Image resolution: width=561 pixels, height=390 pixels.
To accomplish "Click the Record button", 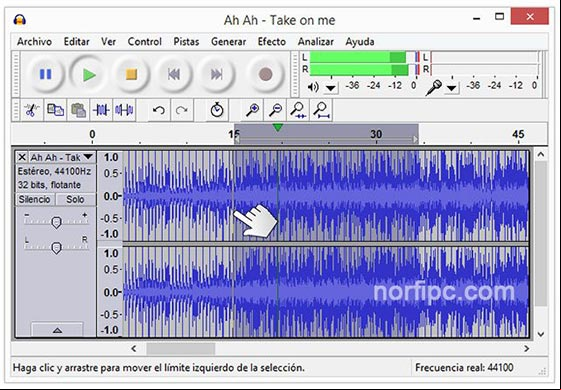I will pos(265,74).
